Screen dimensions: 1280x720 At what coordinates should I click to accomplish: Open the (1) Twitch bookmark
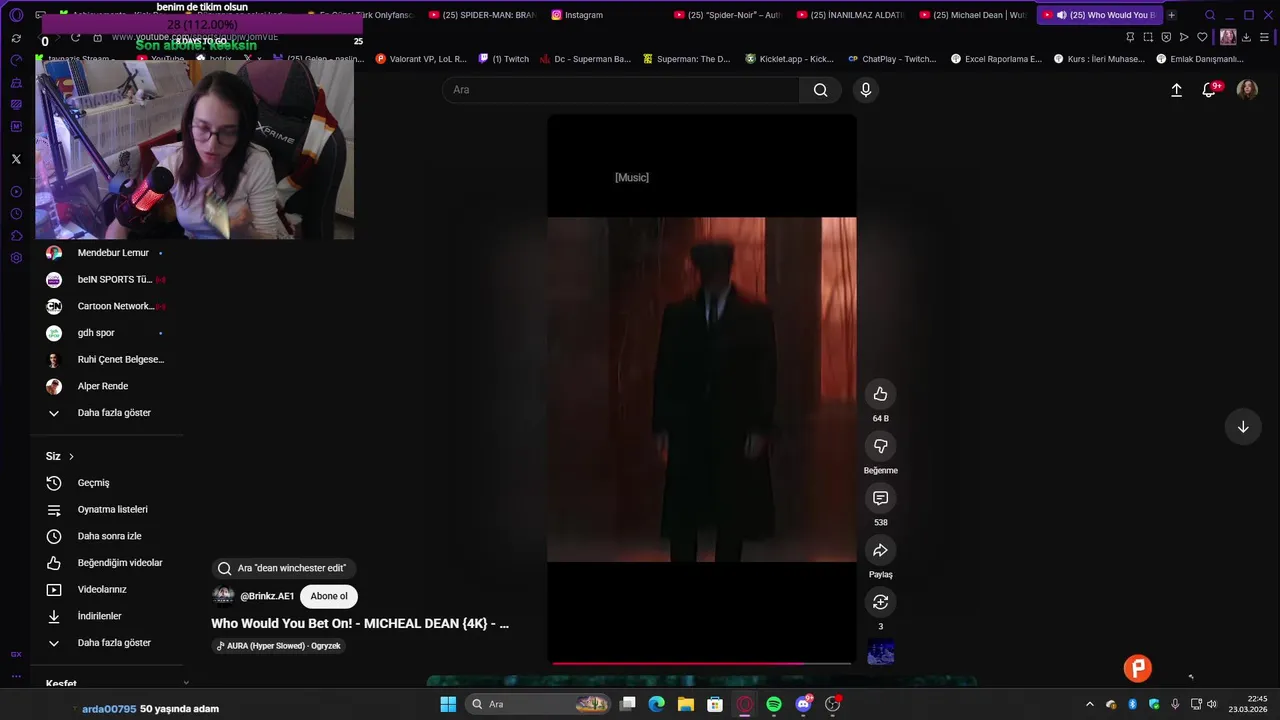[504, 59]
